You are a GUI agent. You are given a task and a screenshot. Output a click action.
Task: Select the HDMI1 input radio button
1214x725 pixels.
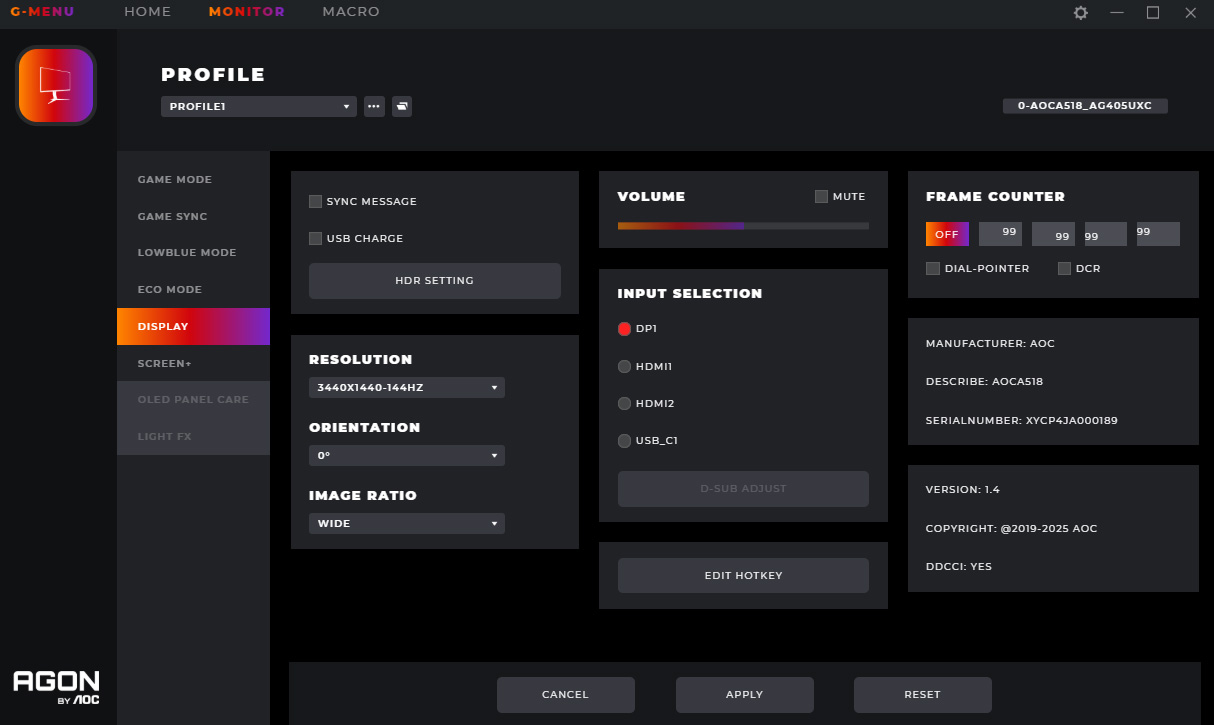click(x=625, y=367)
